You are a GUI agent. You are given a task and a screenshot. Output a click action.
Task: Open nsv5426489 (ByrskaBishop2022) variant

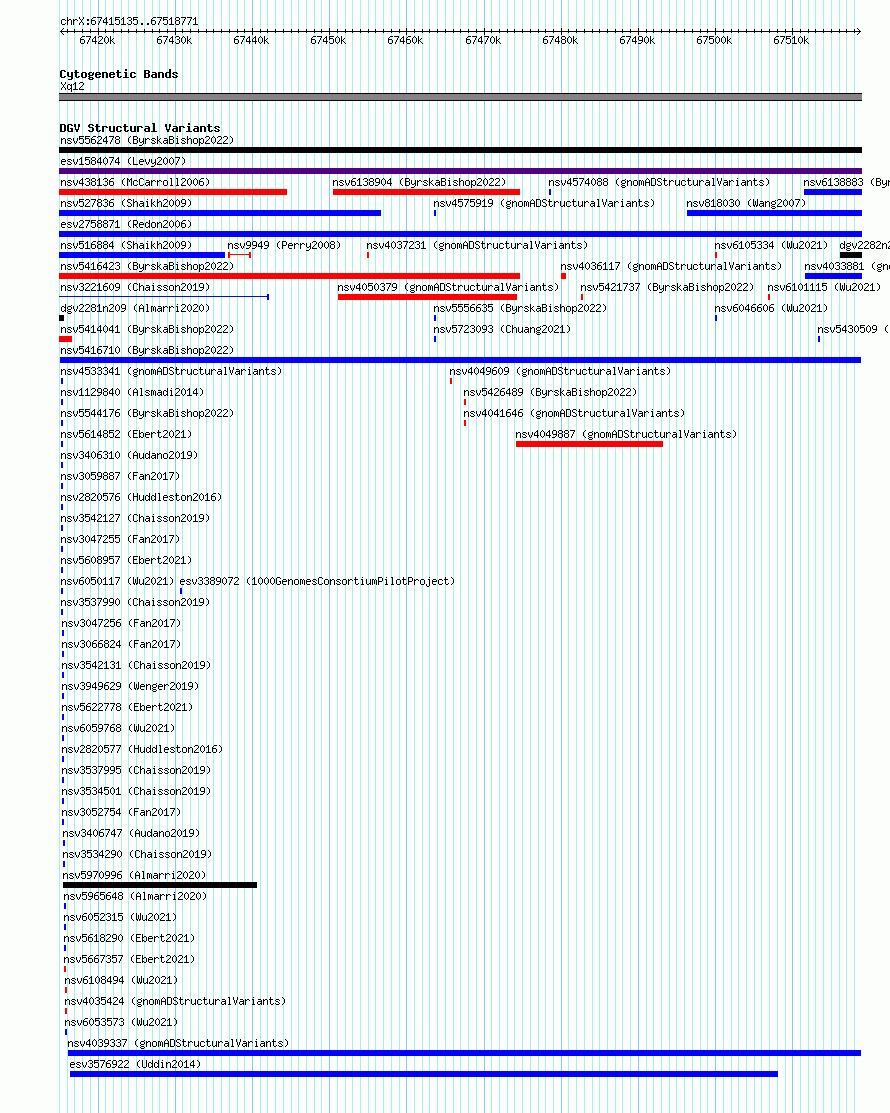(x=550, y=393)
